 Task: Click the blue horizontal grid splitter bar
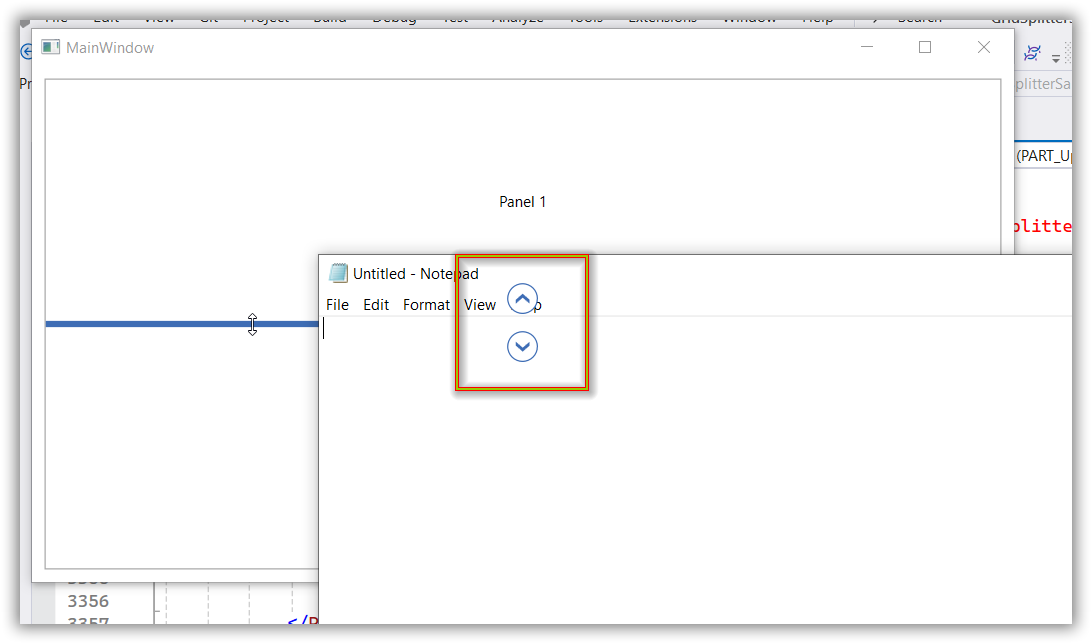(182, 324)
